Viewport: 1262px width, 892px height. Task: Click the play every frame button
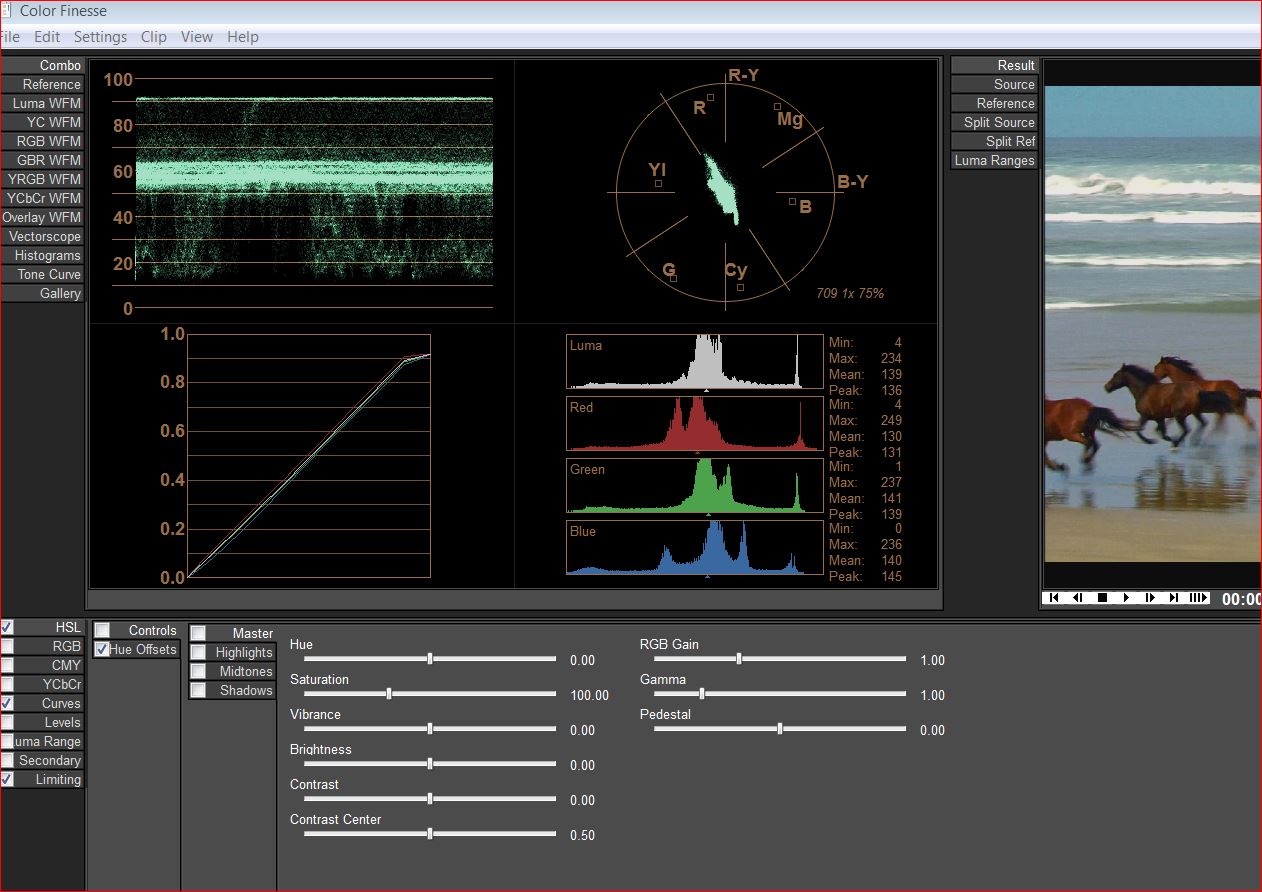1198,598
